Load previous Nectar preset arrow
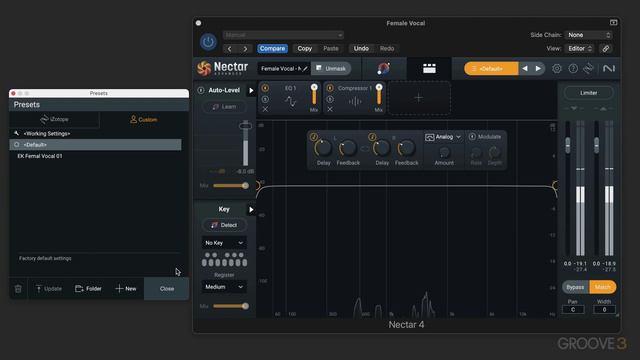The height and width of the screenshot is (360, 640). 525,69
